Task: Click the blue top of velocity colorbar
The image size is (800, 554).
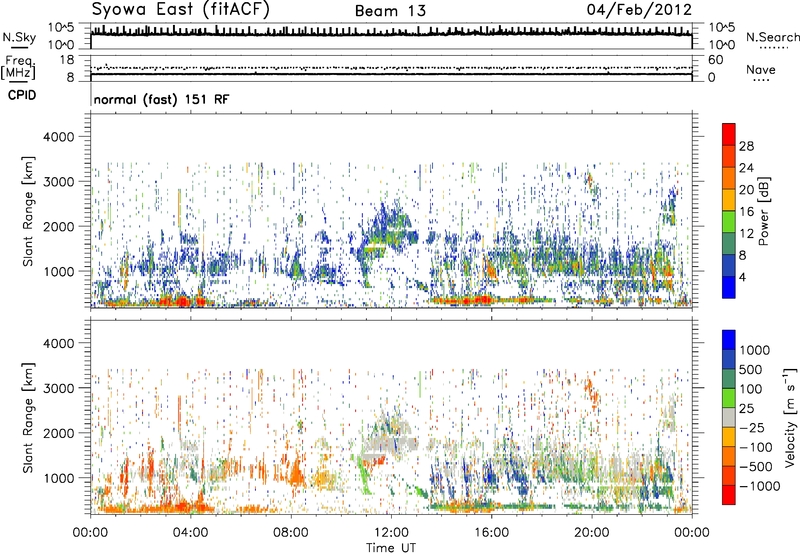Action: tap(729, 339)
